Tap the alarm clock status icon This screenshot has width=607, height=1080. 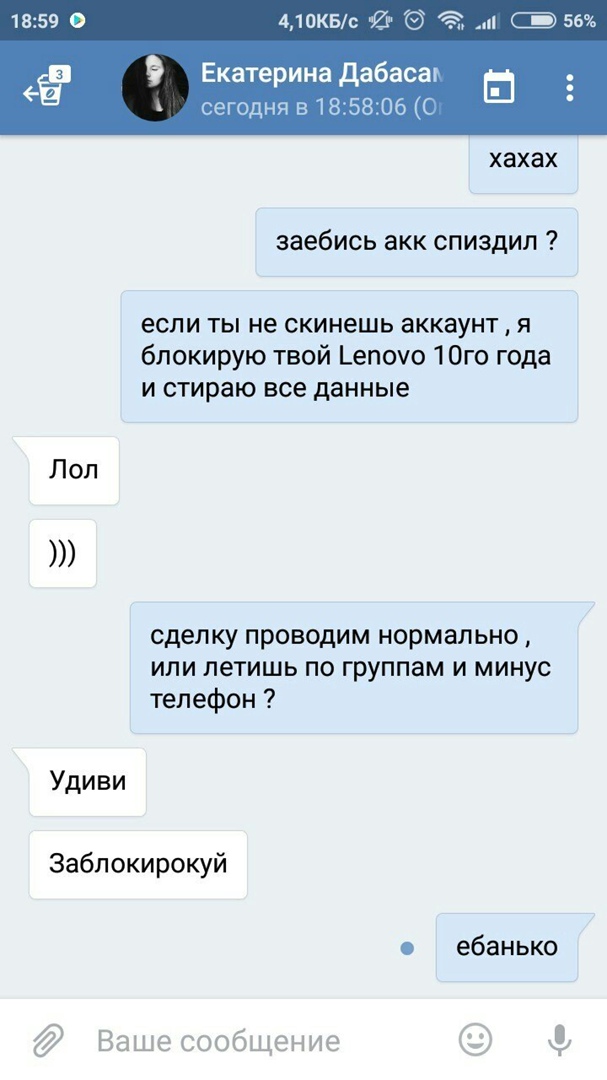point(414,21)
